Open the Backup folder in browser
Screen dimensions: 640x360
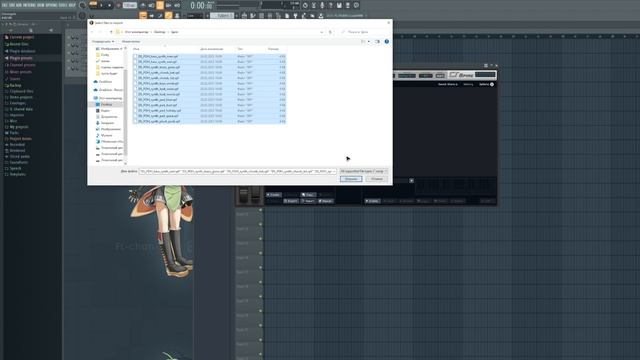[15, 85]
